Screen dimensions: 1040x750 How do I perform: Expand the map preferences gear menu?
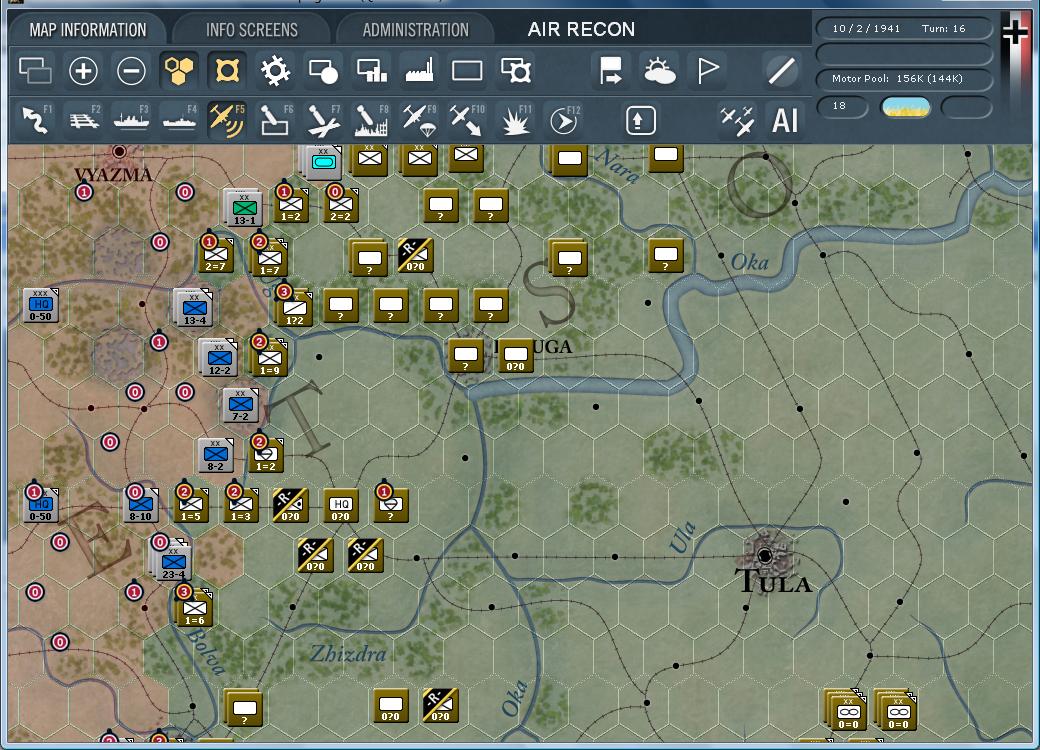click(275, 70)
